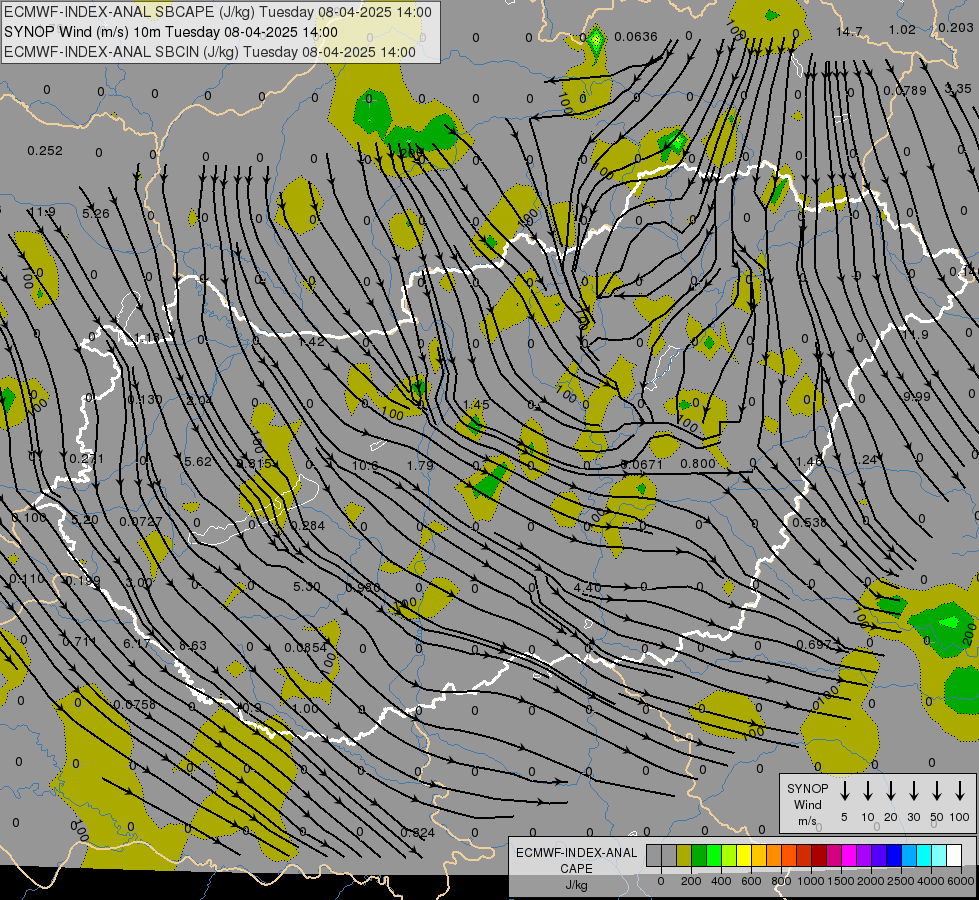Pick the white swatch ending the CAPE legend
979x900 pixels.
point(954,855)
